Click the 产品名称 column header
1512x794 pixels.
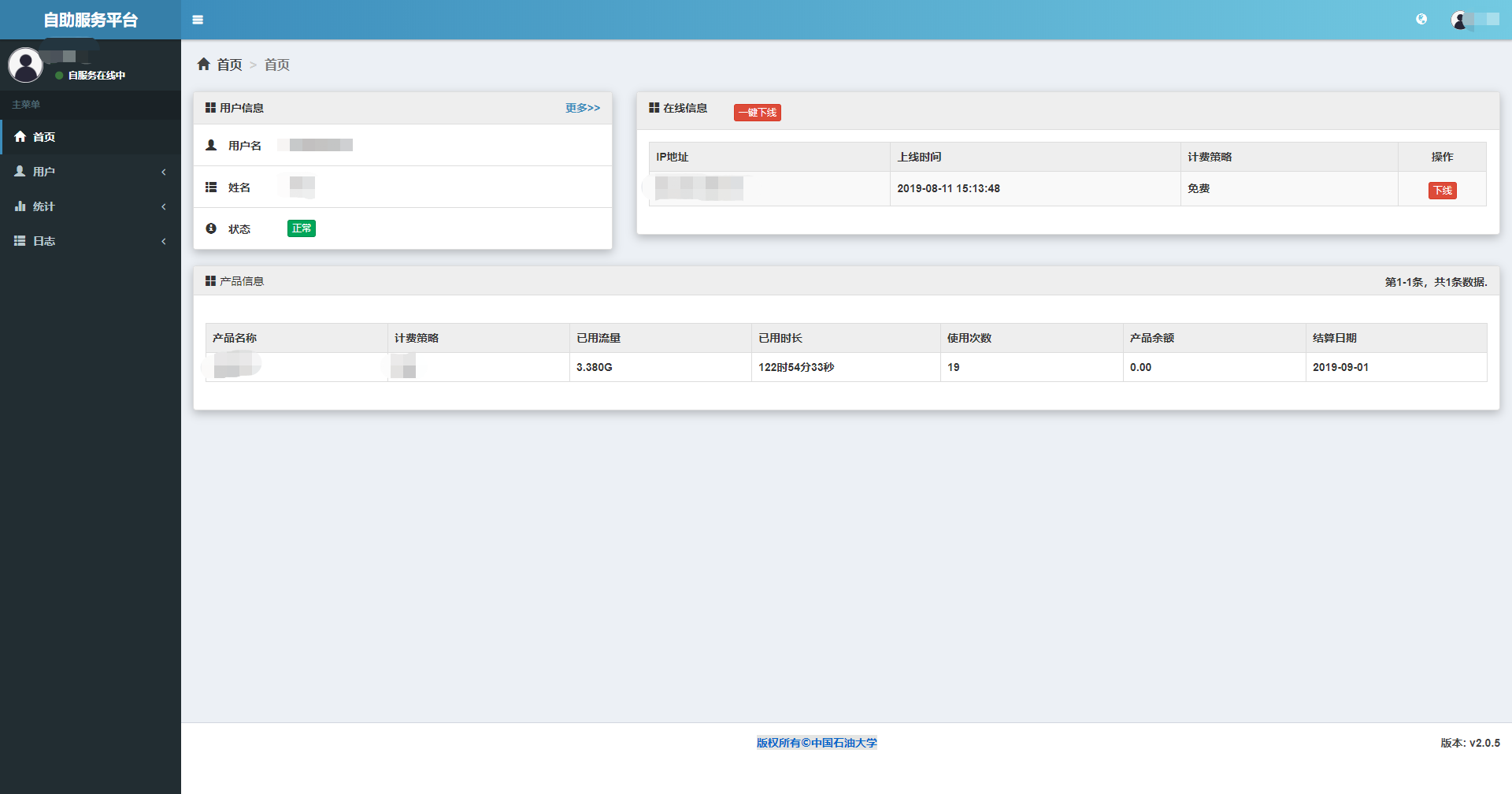(235, 338)
